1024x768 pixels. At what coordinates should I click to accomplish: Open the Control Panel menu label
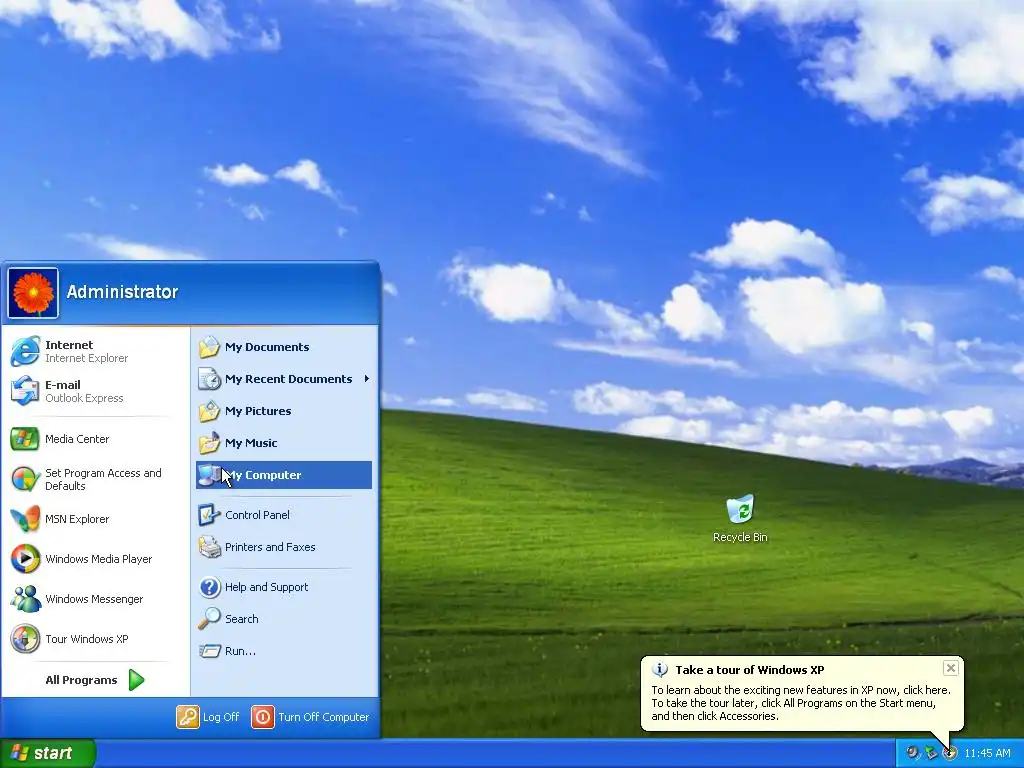(257, 515)
